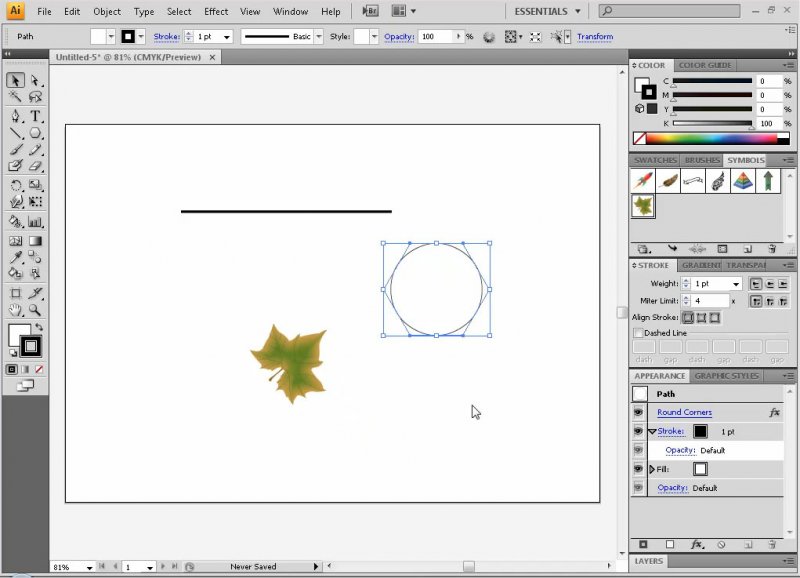
Task: Toggle visibility of the Fill attribute
Action: click(x=639, y=469)
